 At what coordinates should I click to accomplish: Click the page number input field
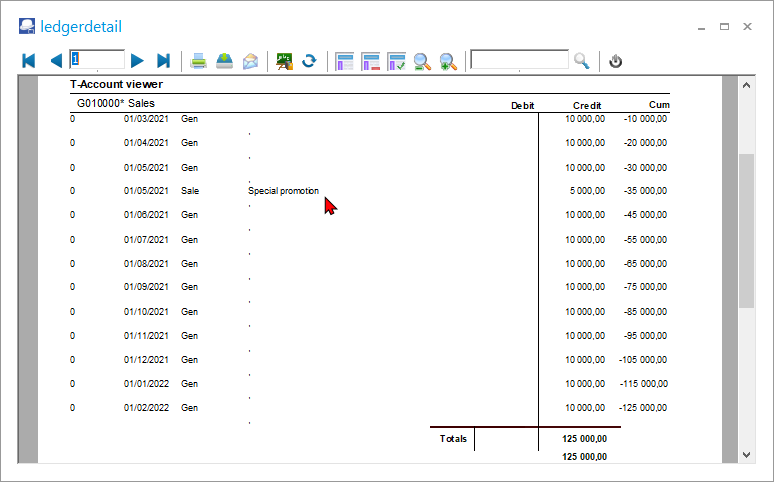point(96,60)
